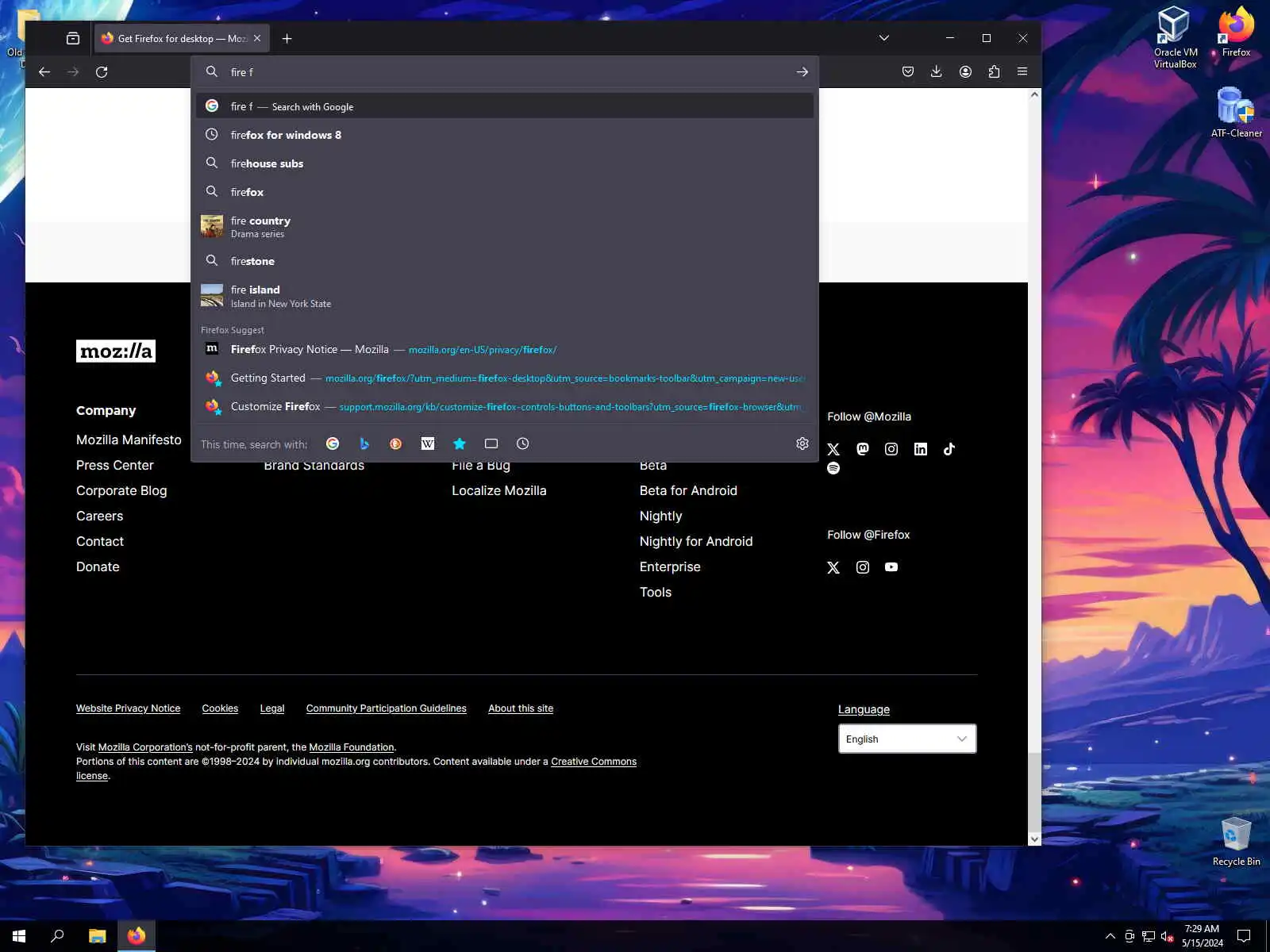Screen dimensions: 1270x952
Task: Open the Cookies footer link
Action: (x=220, y=708)
